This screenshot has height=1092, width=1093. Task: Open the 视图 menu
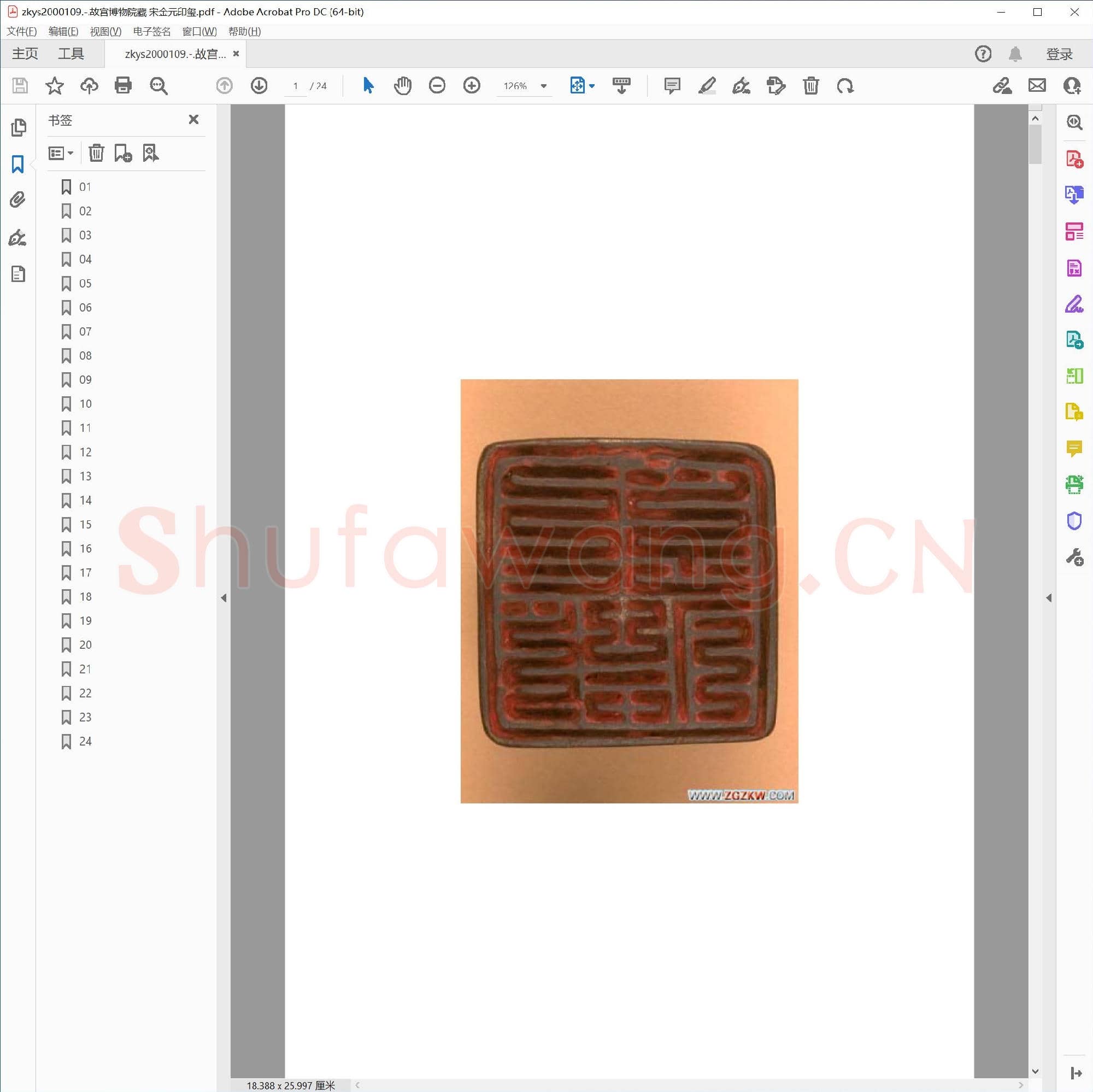coord(105,31)
